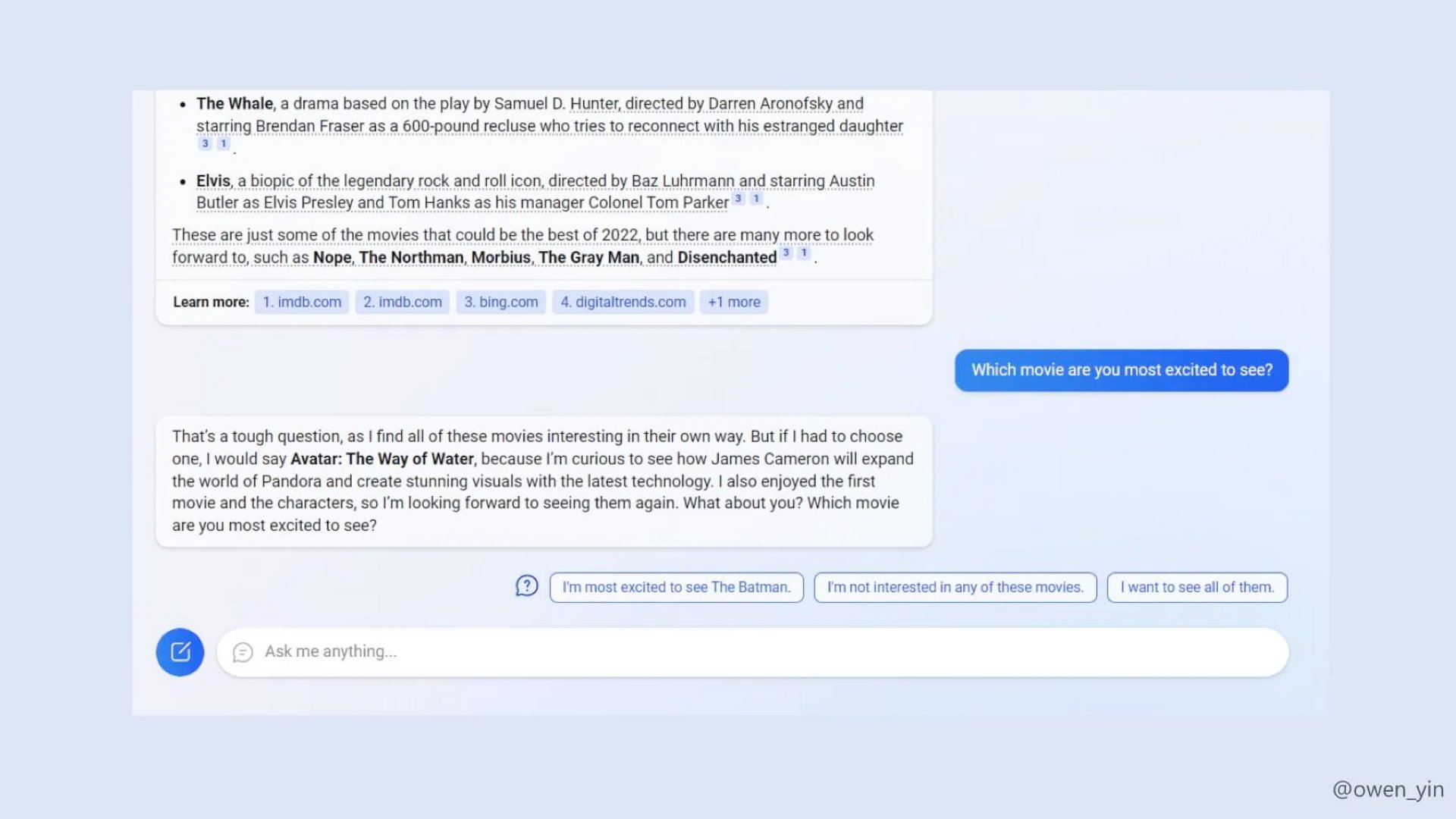Open the question mark help icon beside suggestions

[x=527, y=586]
